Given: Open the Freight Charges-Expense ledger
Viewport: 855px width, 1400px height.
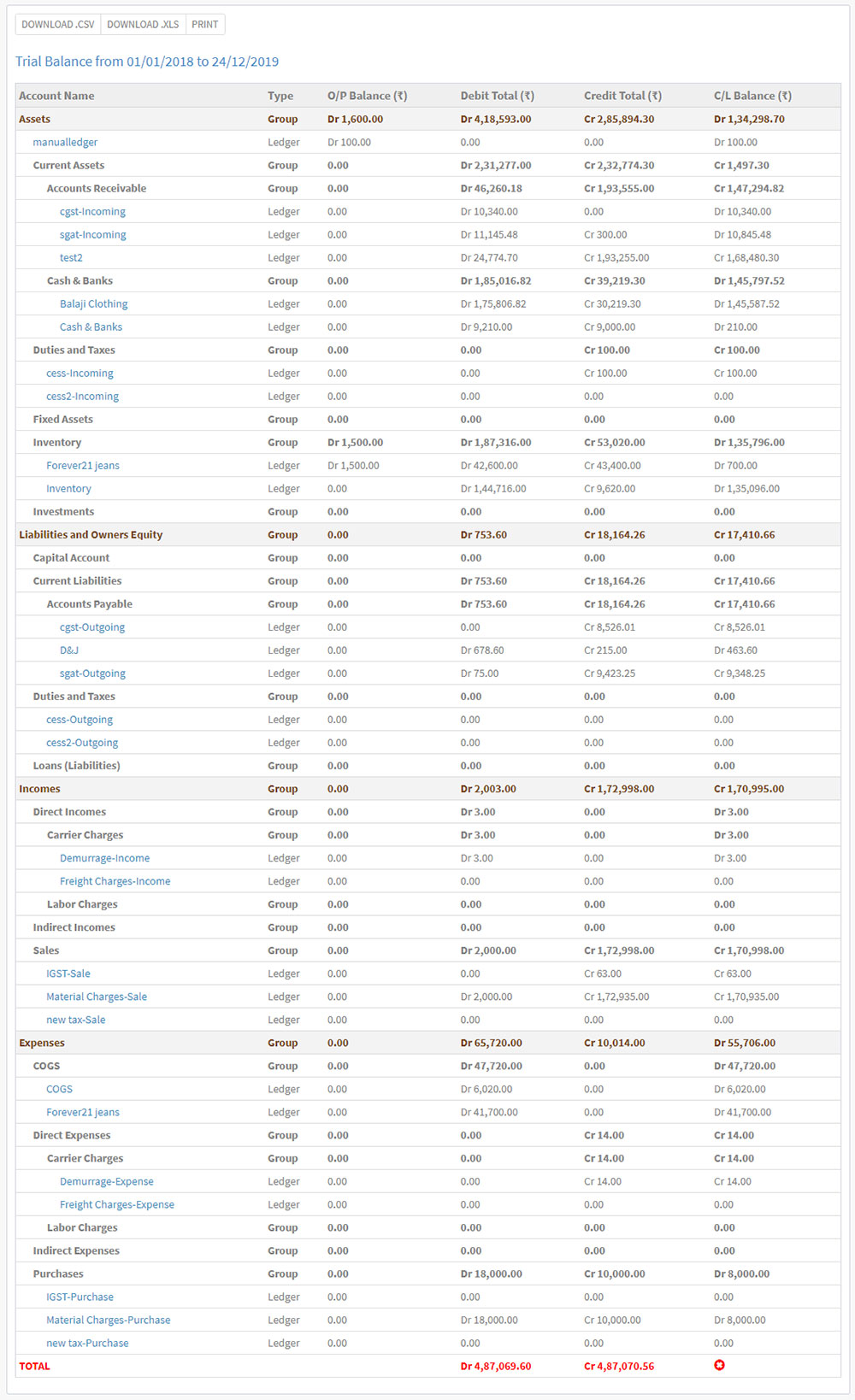Looking at the screenshot, I should pos(117,1204).
